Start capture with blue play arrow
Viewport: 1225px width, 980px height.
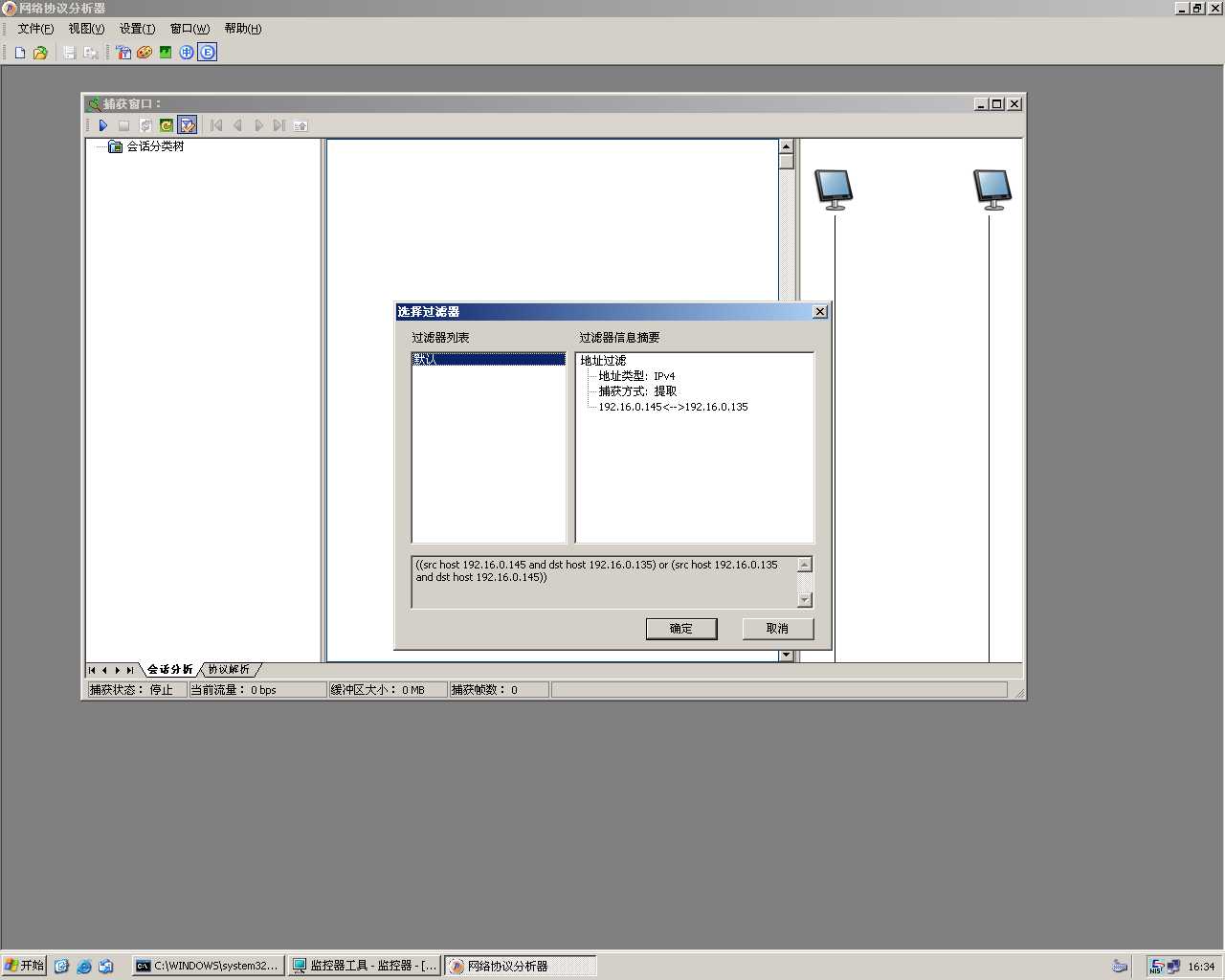pos(103,125)
